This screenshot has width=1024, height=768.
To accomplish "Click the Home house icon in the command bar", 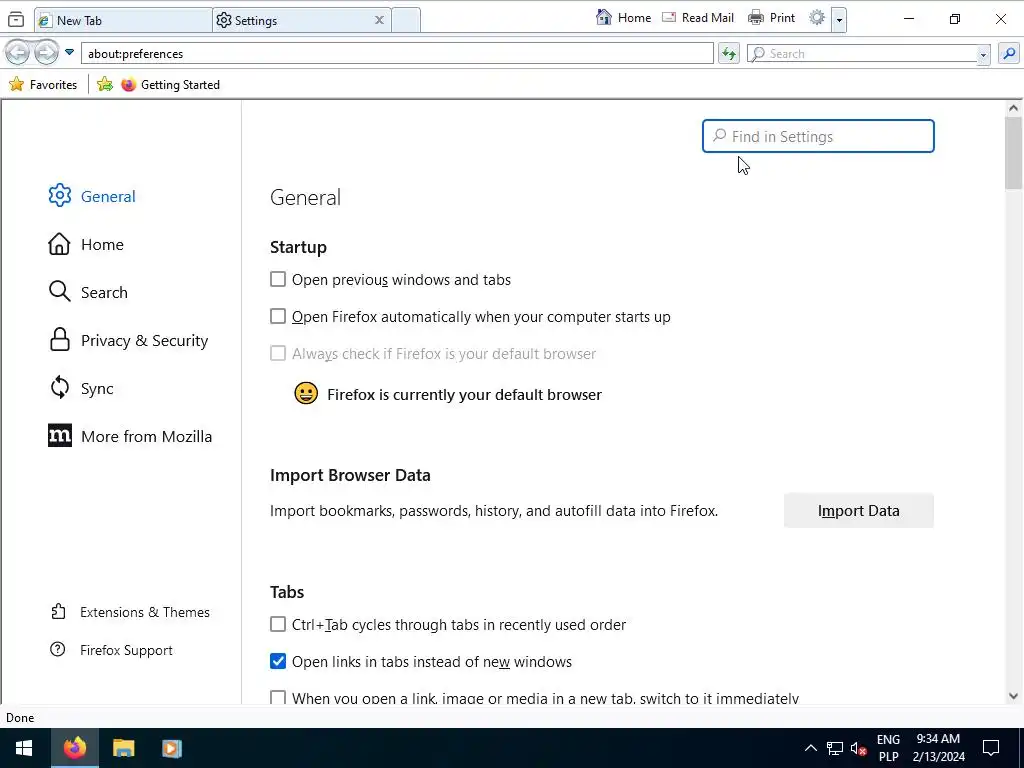I will (x=604, y=18).
